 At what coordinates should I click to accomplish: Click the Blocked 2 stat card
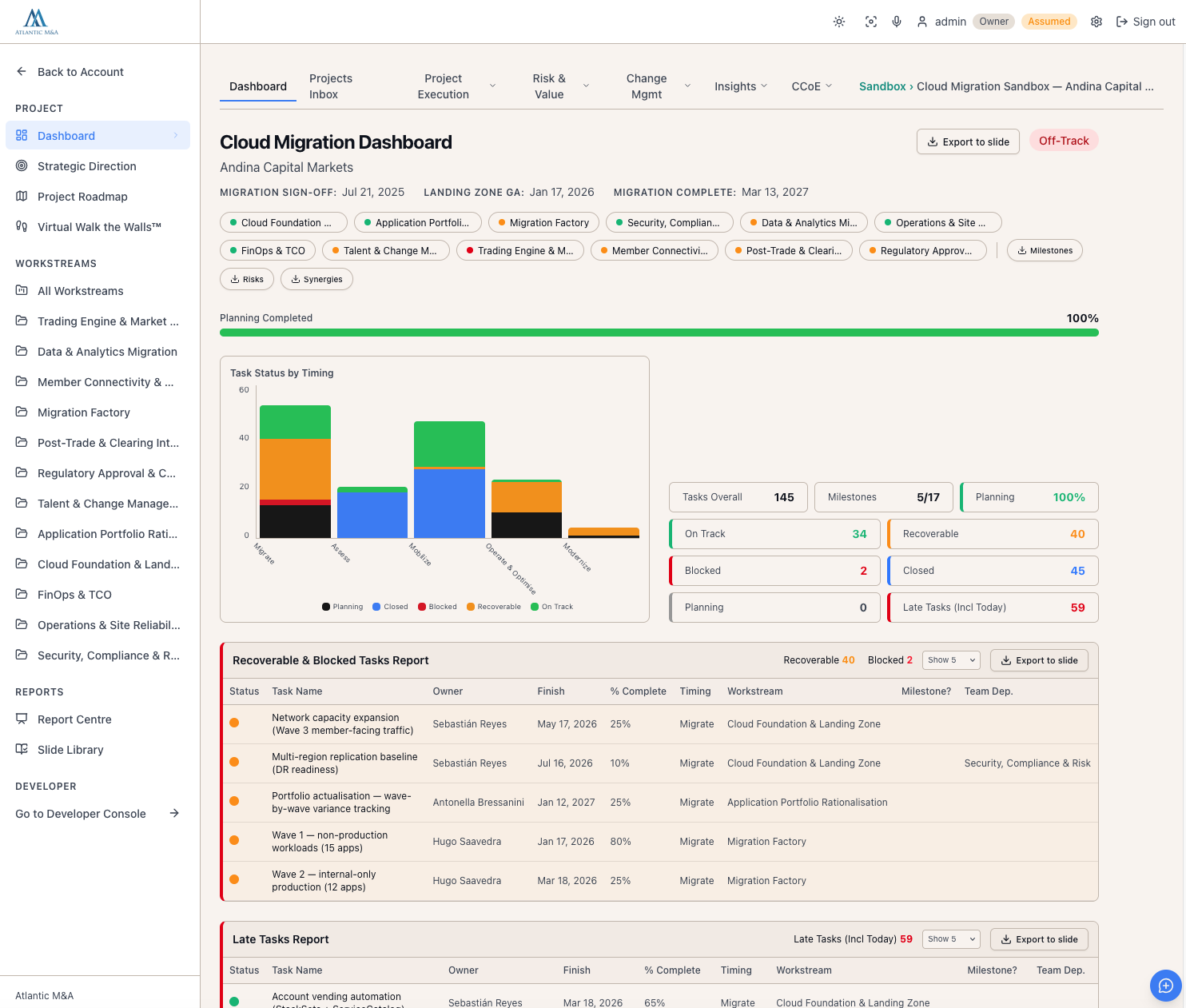point(774,571)
